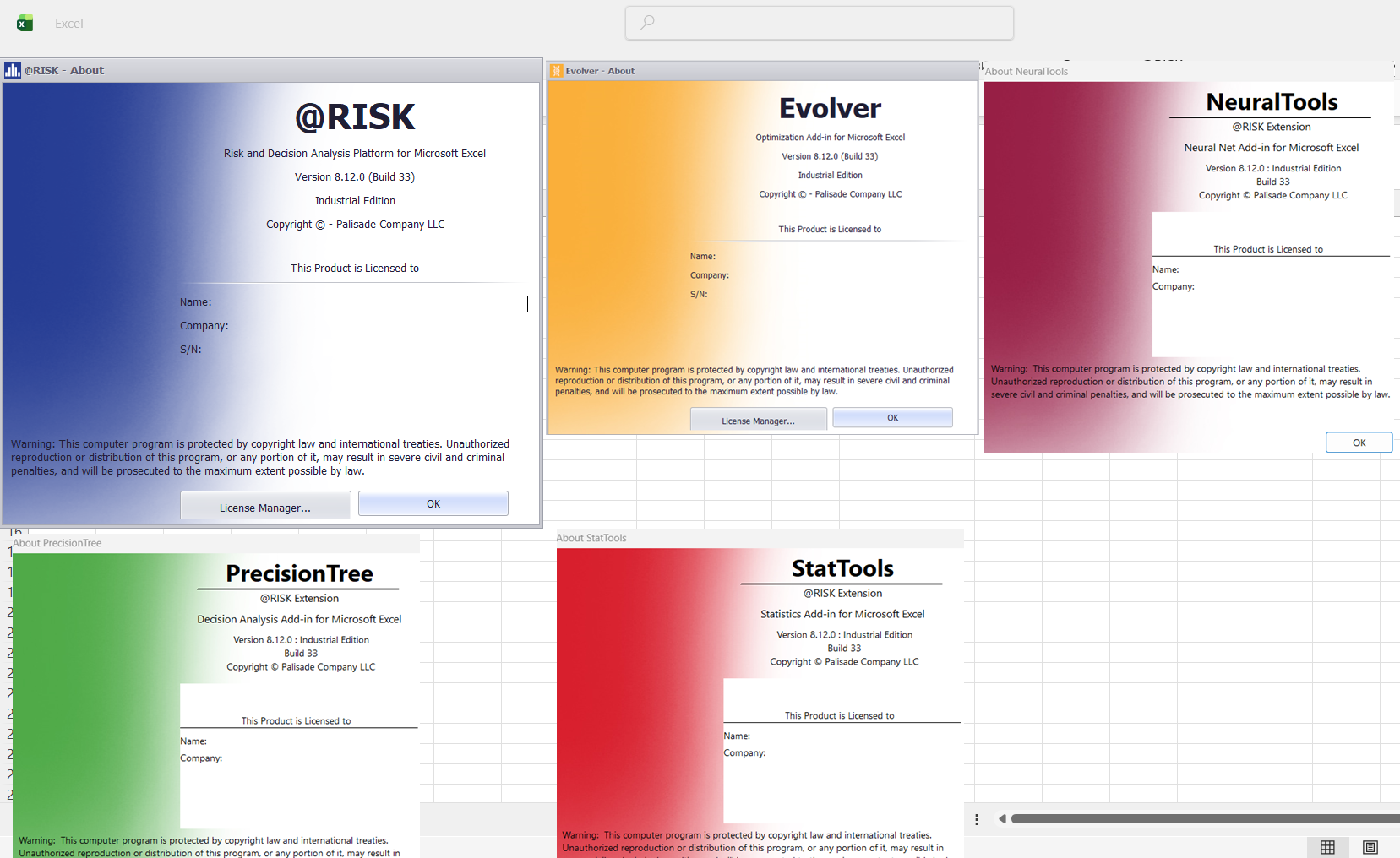
Task: Click 'This Product is Licensed to' in StatTools
Action: [839, 715]
